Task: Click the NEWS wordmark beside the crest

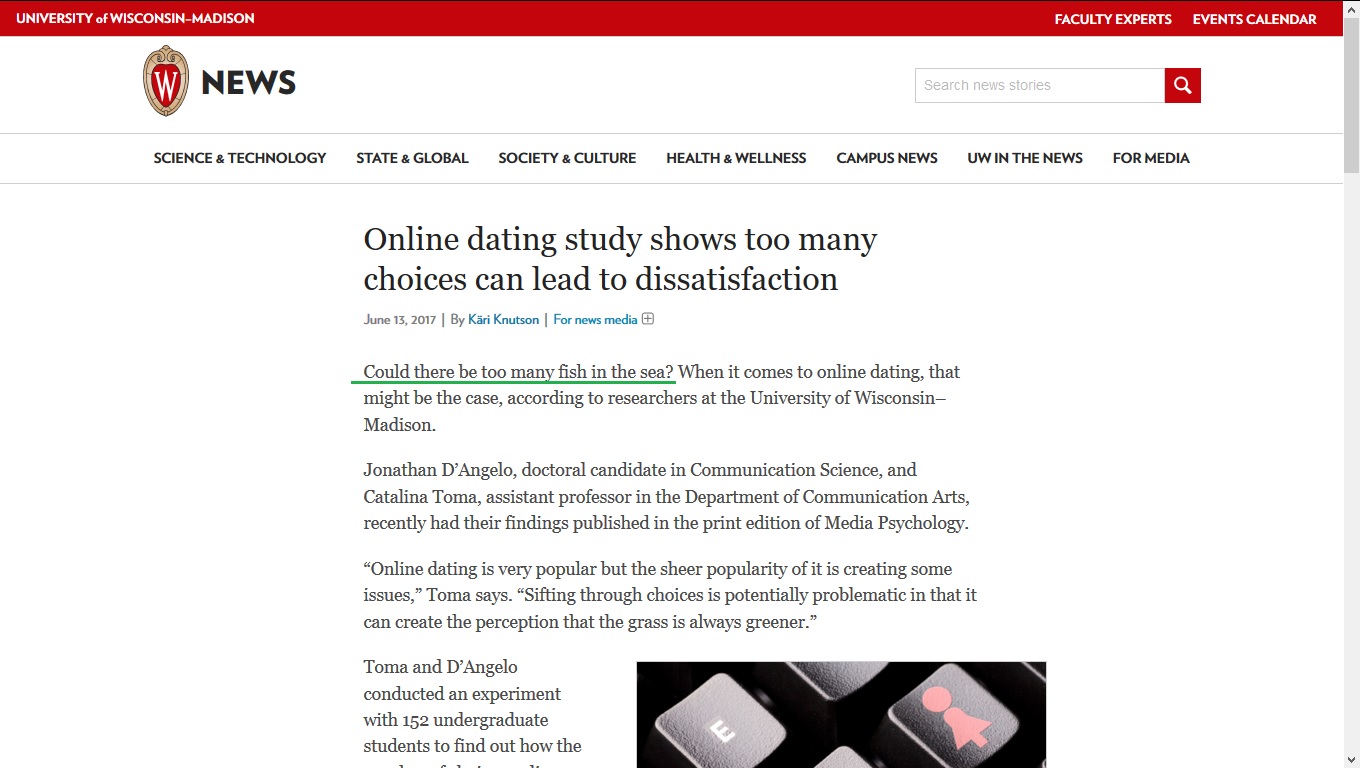Action: 249,83
